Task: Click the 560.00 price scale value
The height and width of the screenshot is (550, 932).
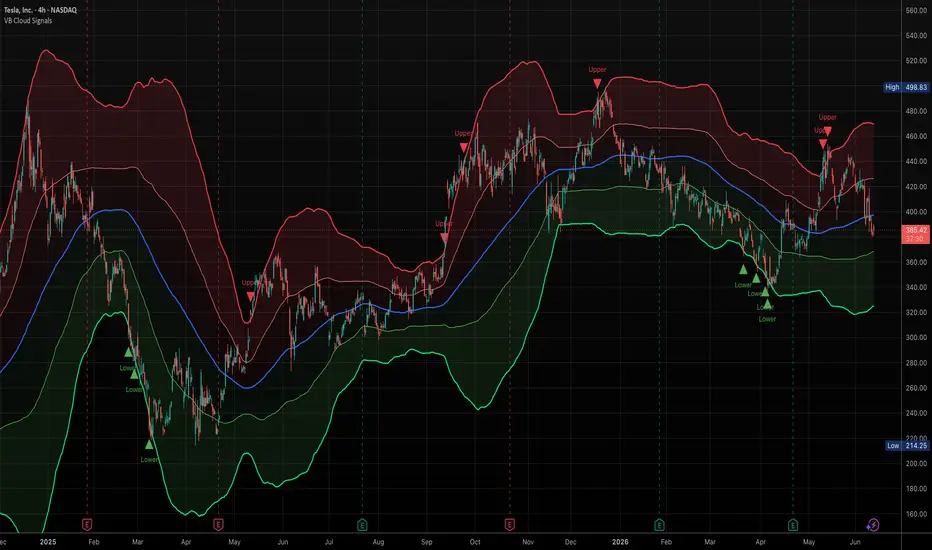Action: coord(916,11)
